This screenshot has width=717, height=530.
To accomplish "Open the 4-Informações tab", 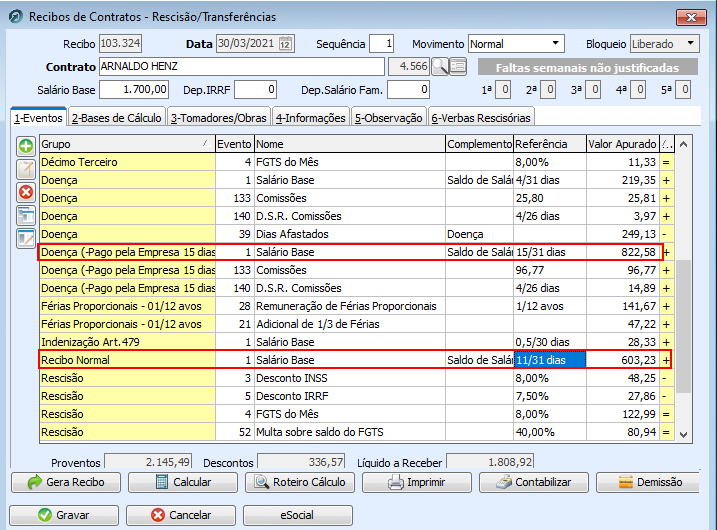I will (x=310, y=118).
